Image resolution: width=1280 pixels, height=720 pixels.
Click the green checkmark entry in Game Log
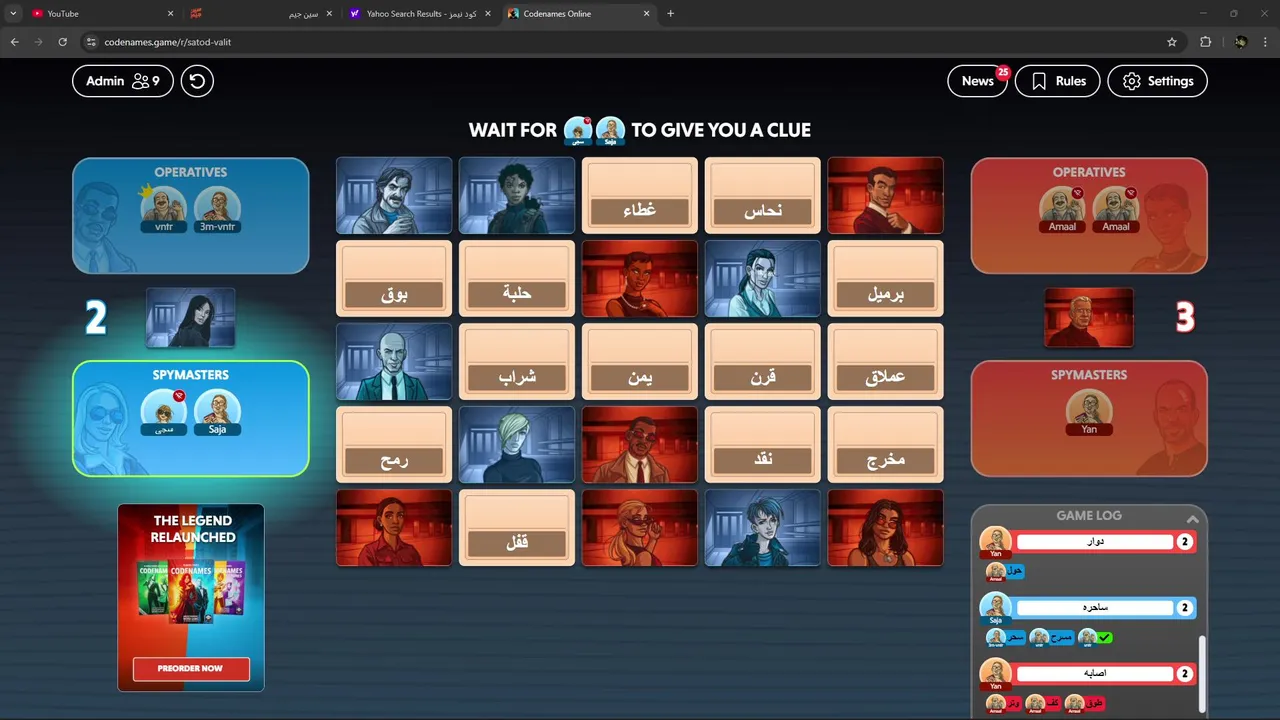click(1104, 637)
